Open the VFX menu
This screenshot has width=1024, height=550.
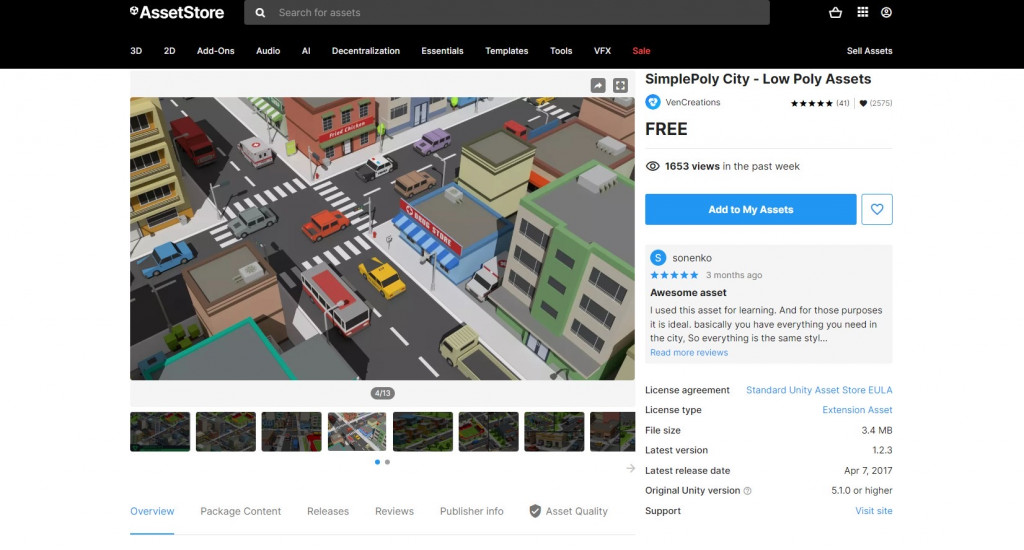click(602, 50)
